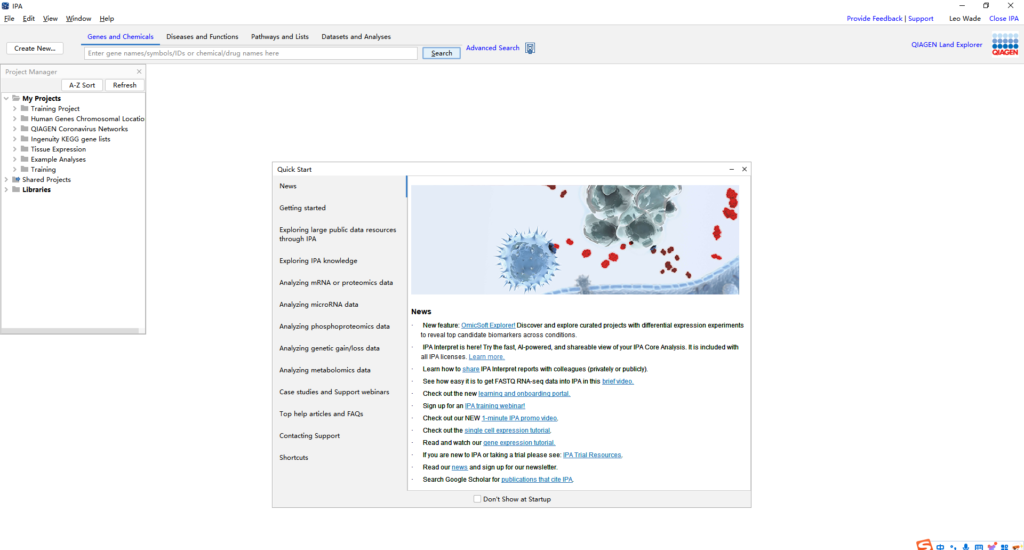Expand the Libraries tree node

coord(6,190)
